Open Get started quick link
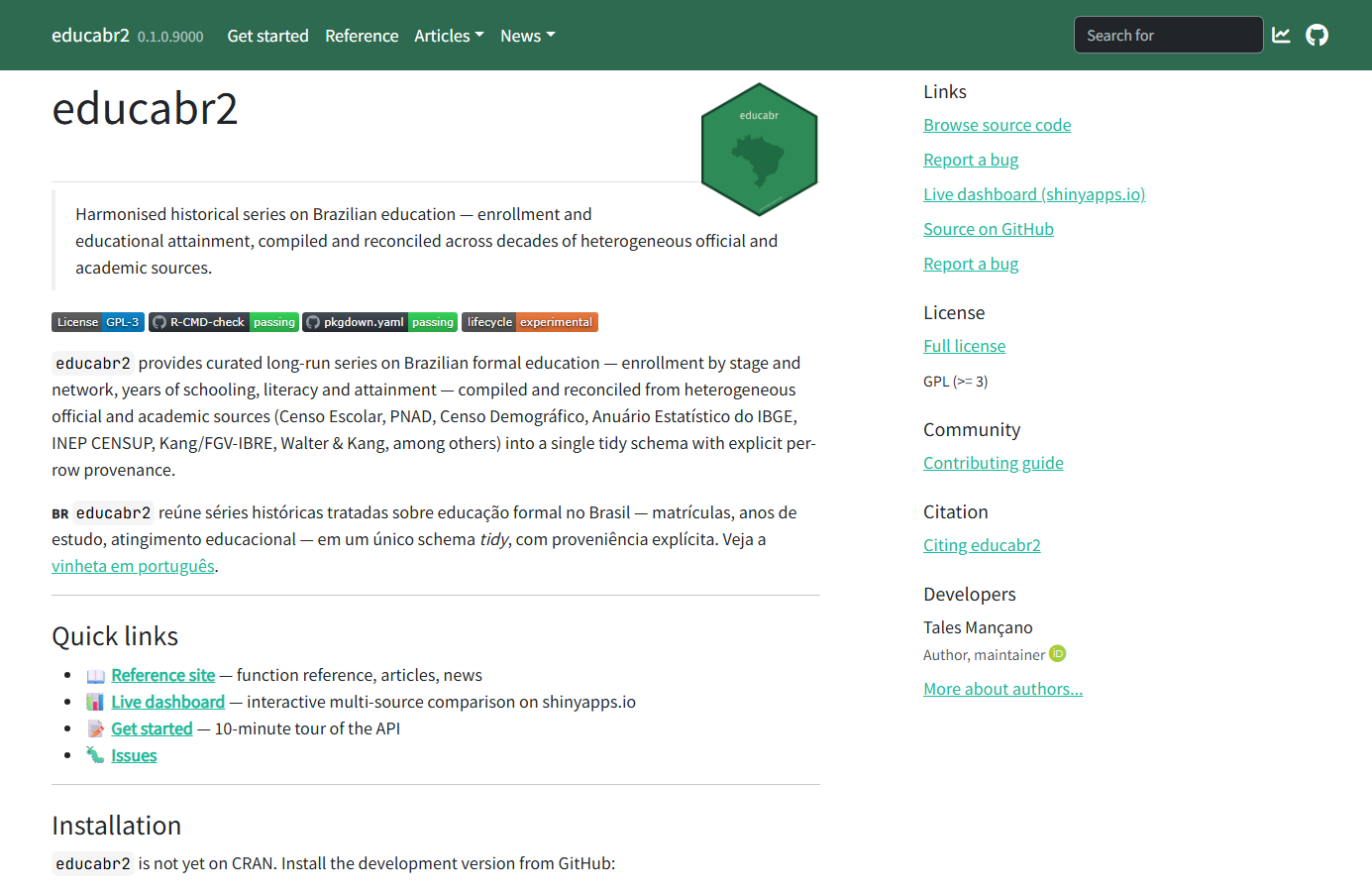The width and height of the screenshot is (1372, 892). coord(152,728)
